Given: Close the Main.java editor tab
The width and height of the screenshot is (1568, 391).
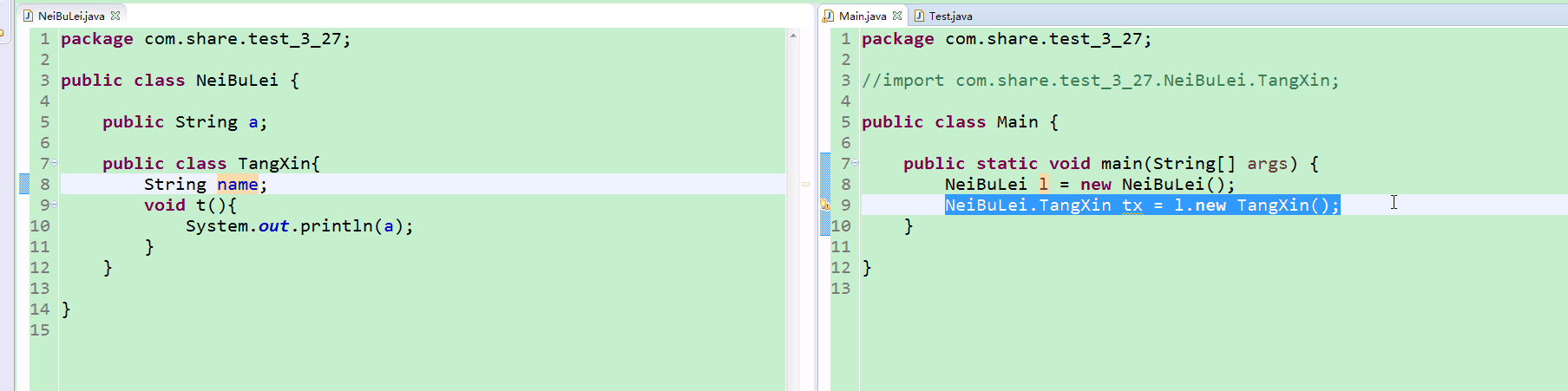Looking at the screenshot, I should (897, 16).
